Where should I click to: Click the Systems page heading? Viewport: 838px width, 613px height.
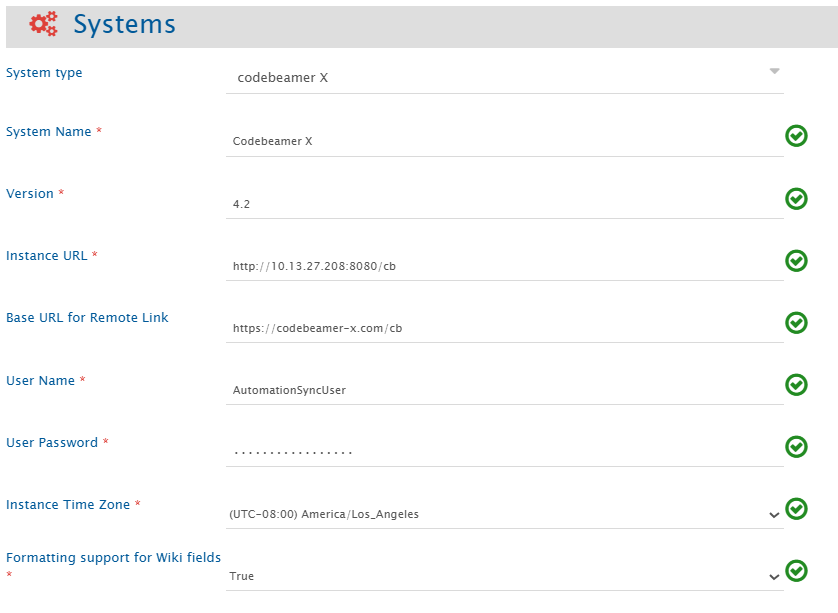pyautogui.click(x=124, y=25)
